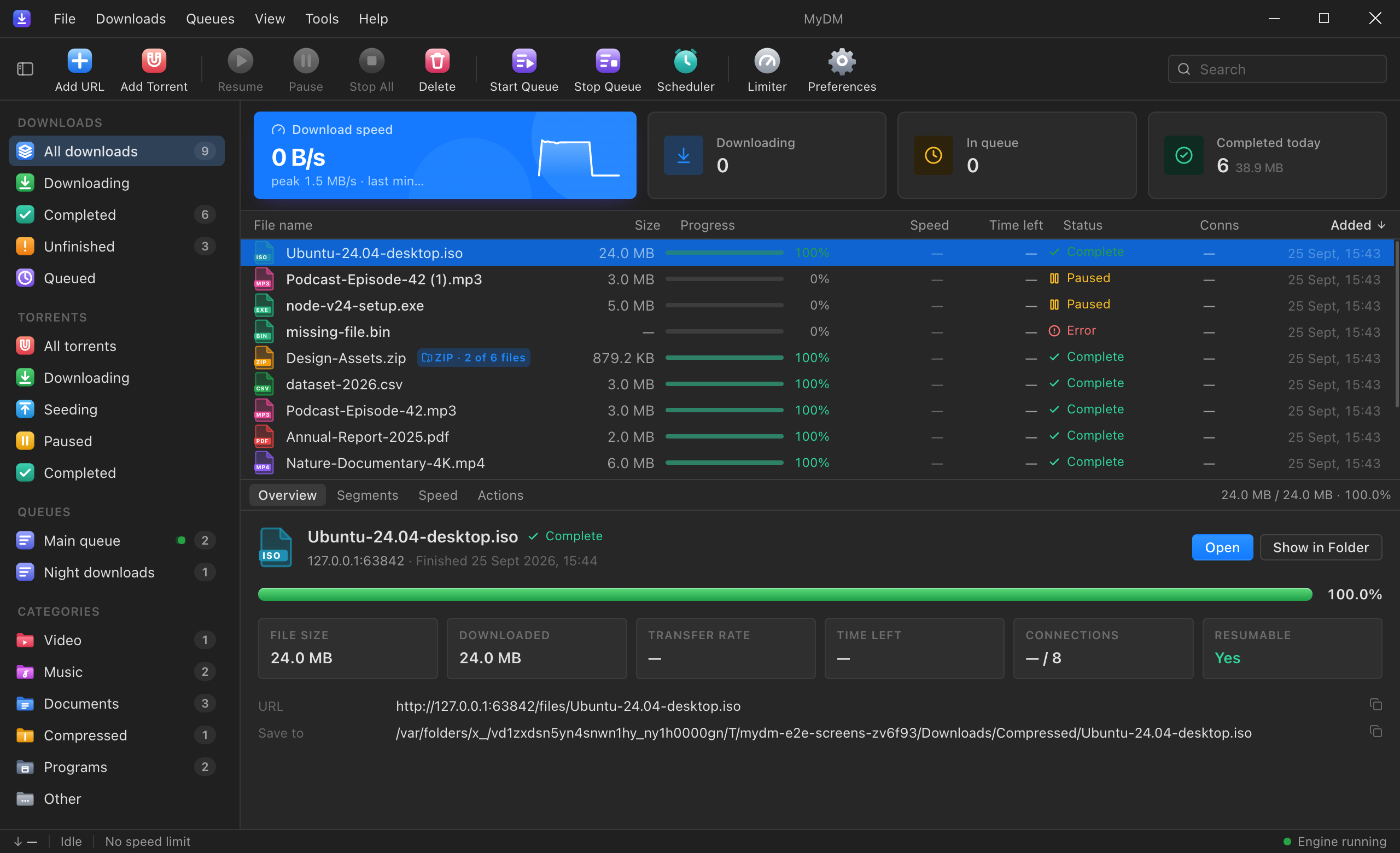Copy the URL with its copy icon
Image resolution: width=1400 pixels, height=853 pixels.
1375,705
